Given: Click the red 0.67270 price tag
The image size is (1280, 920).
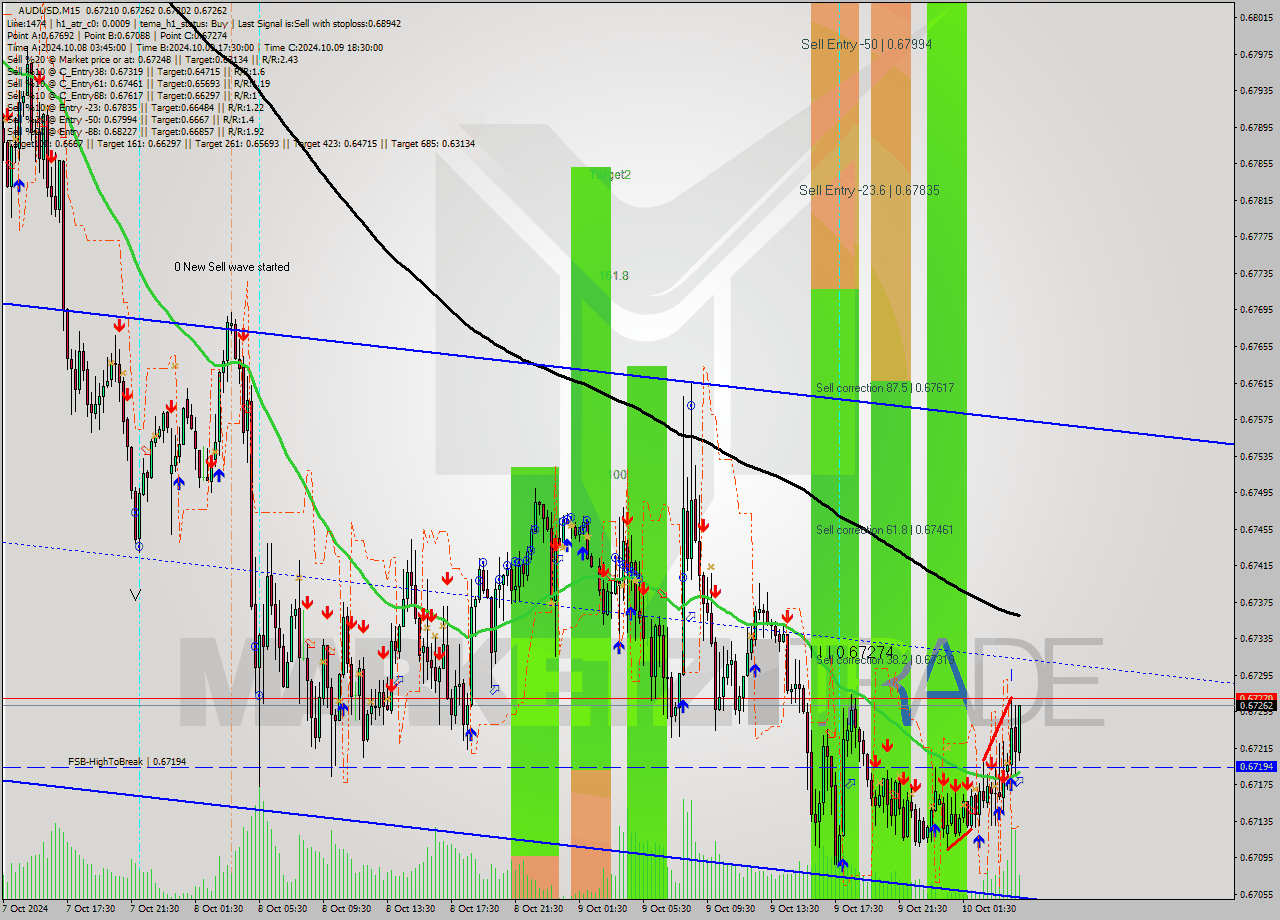Looking at the screenshot, I should 1256,698.
